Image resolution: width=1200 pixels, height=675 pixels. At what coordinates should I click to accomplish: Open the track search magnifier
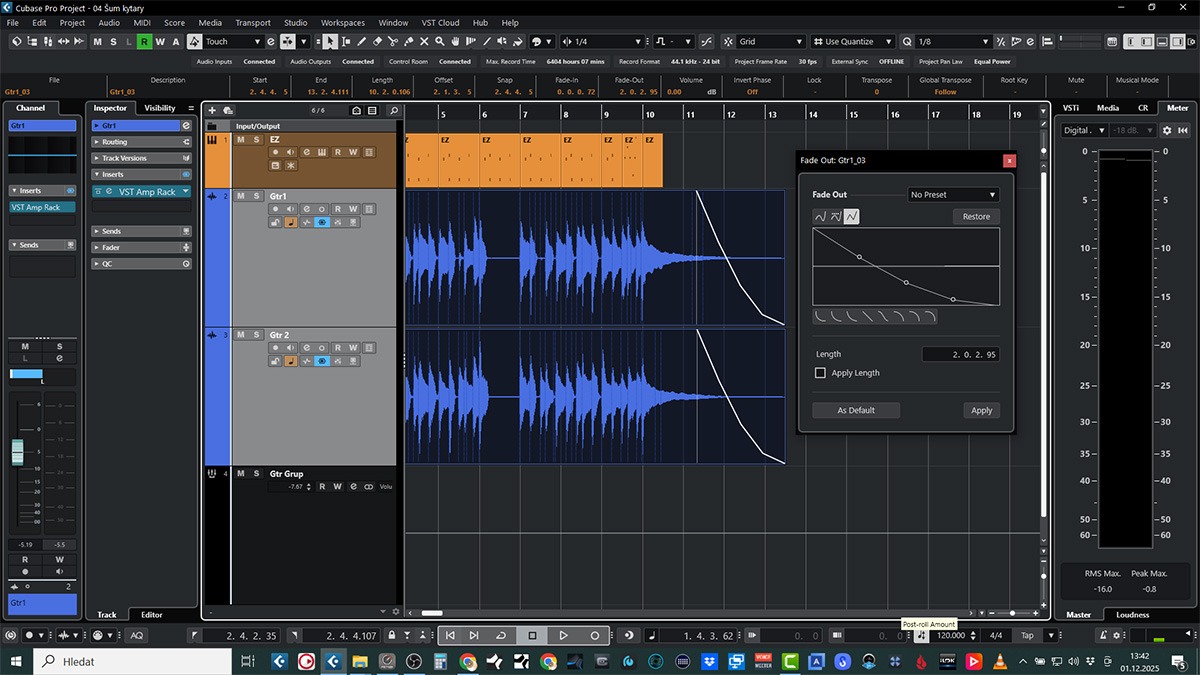[393, 110]
